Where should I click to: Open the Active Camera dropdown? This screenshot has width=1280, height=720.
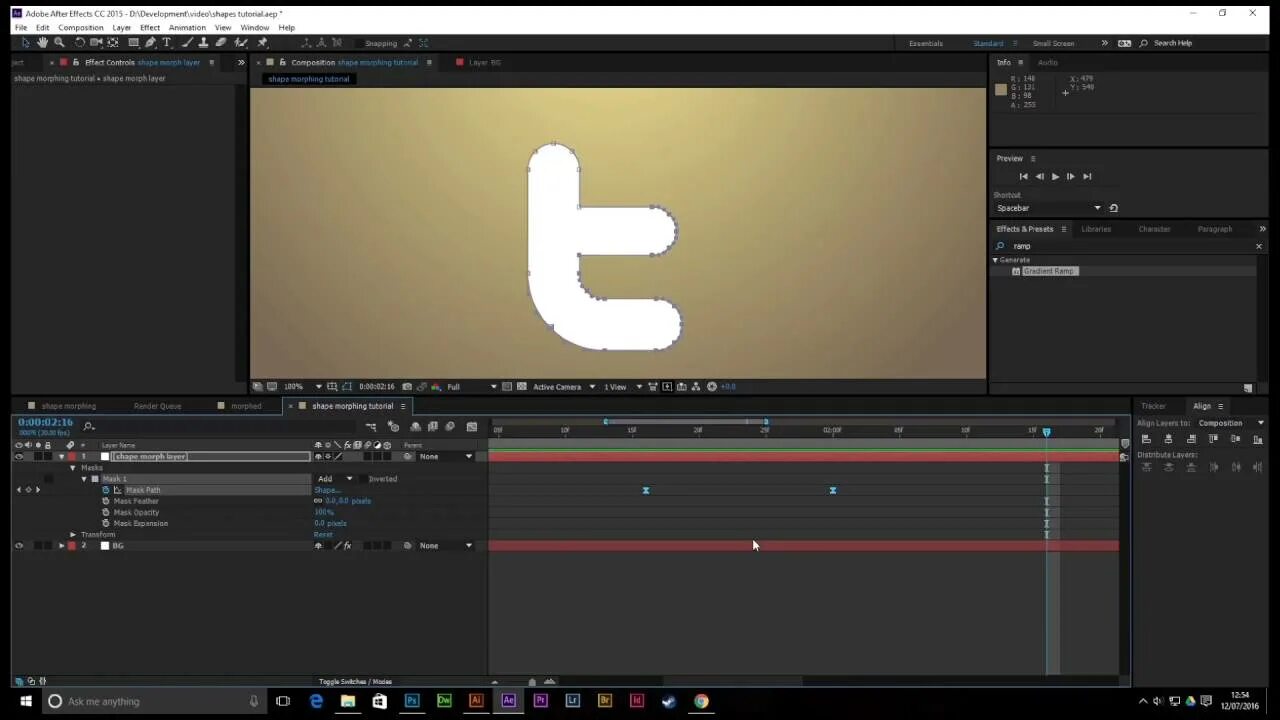pos(564,387)
